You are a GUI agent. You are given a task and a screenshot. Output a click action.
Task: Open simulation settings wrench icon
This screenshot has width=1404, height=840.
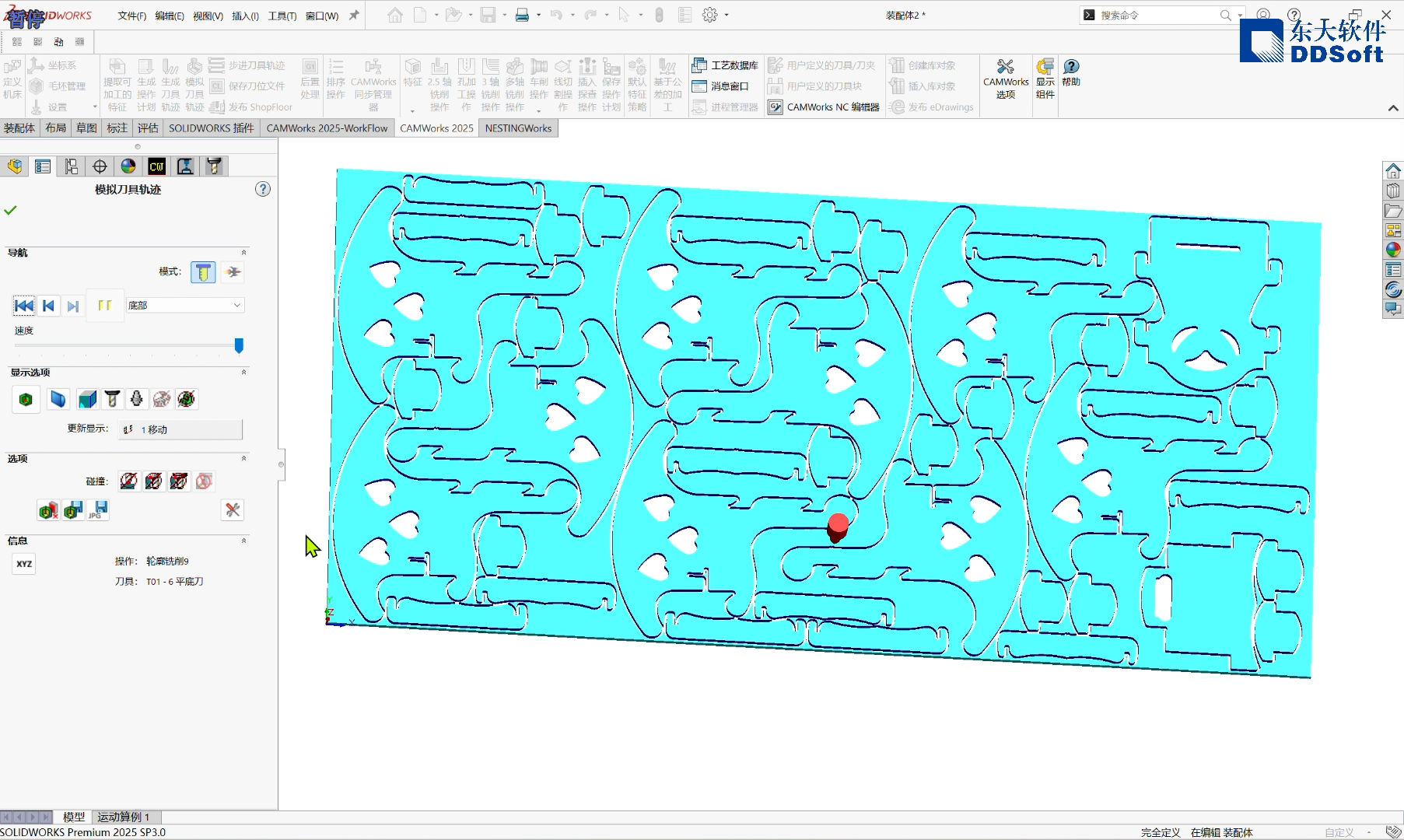click(x=233, y=510)
